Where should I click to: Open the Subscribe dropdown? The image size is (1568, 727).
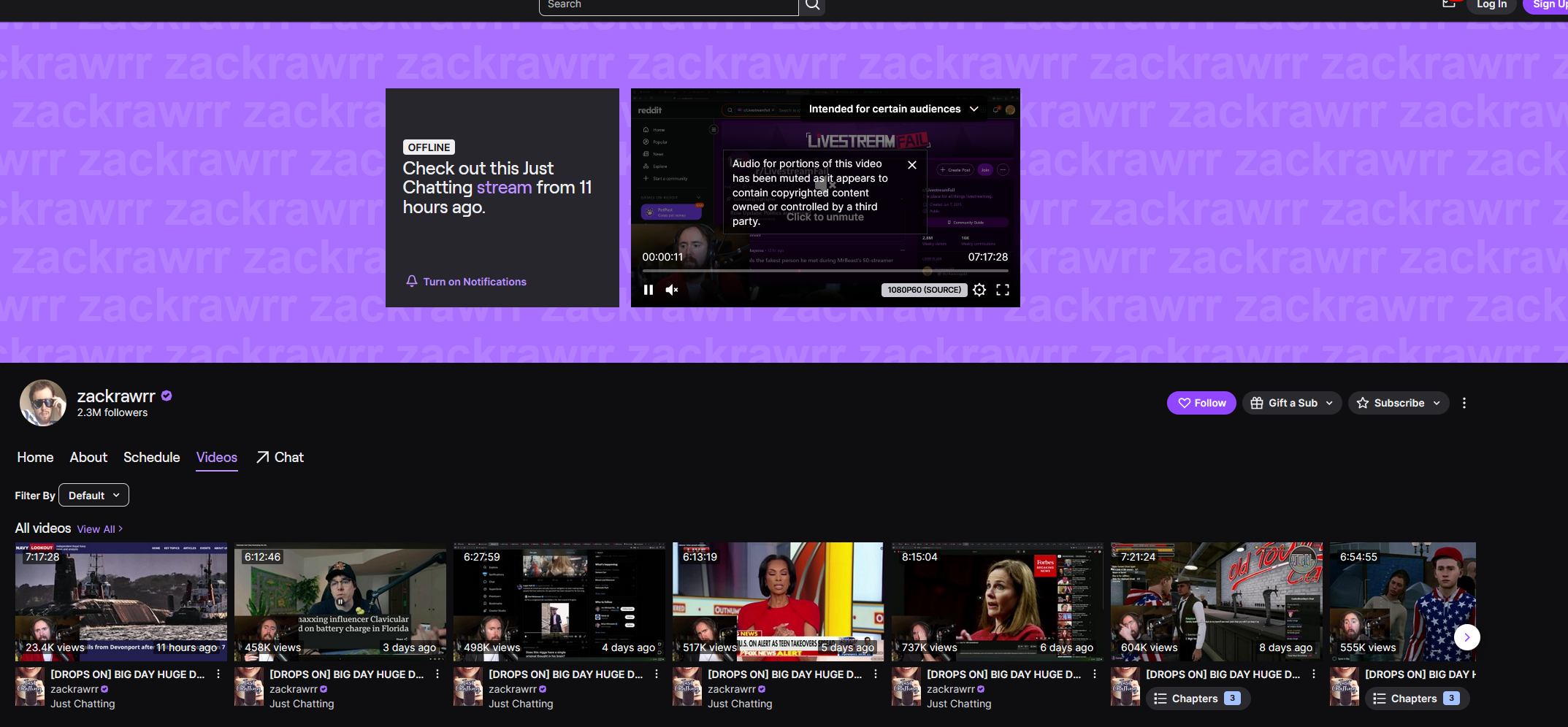tap(1398, 403)
